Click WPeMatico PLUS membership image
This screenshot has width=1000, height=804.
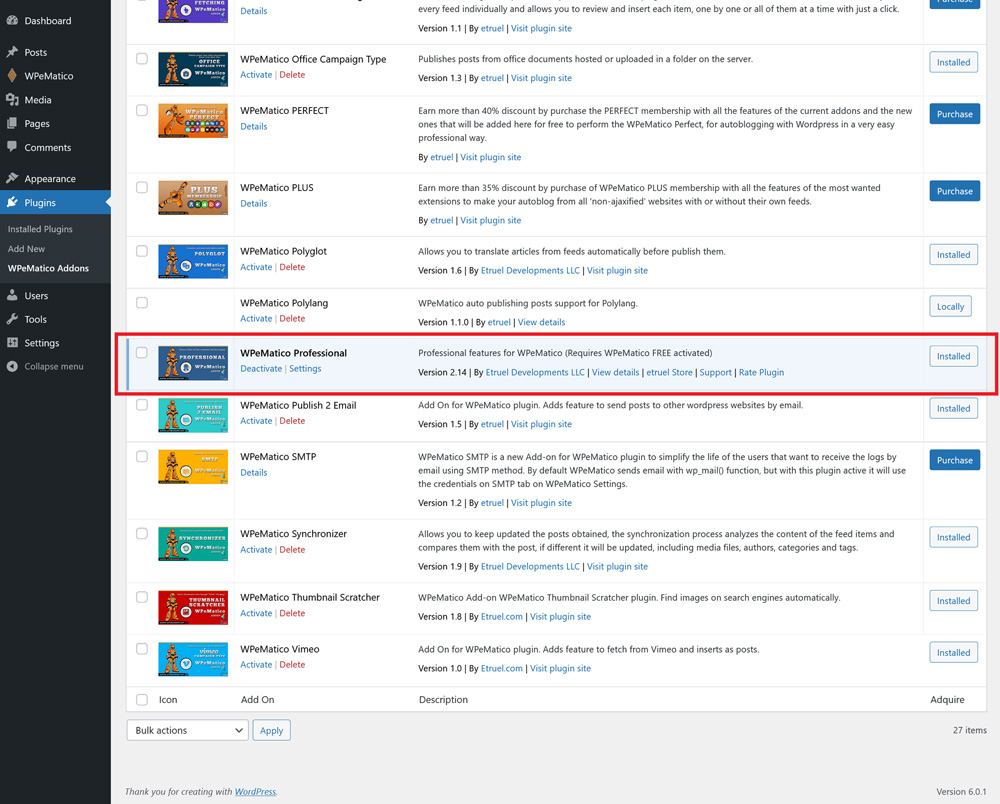tap(193, 198)
